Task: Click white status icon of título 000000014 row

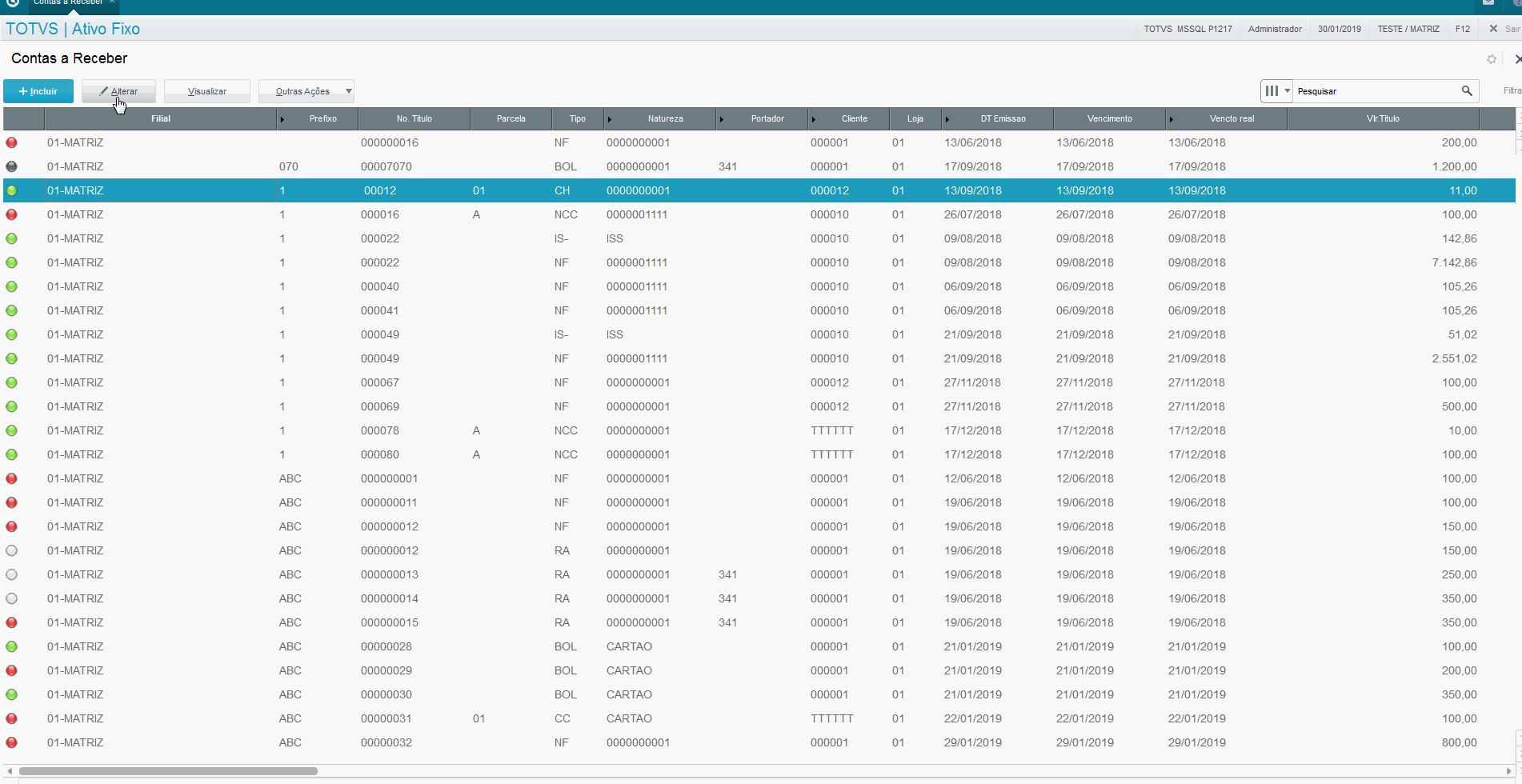Action: pos(12,598)
